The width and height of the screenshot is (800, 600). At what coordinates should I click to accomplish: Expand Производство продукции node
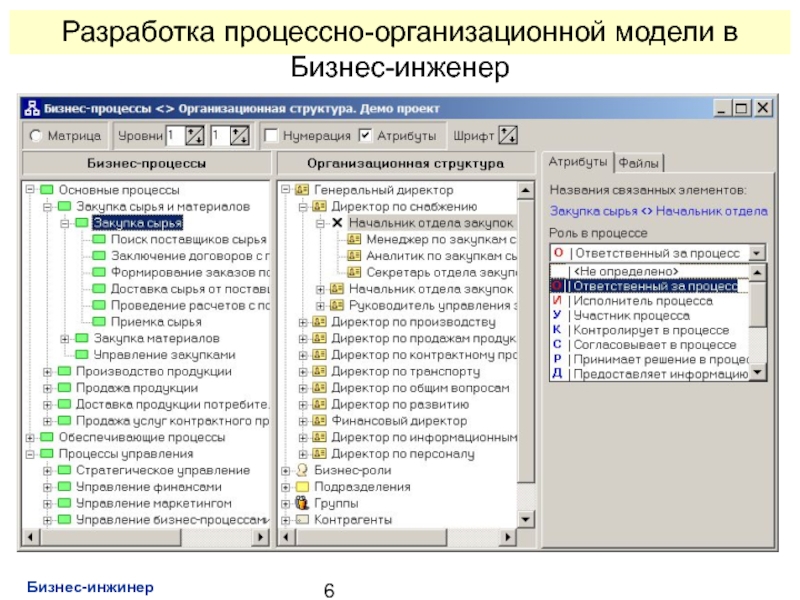click(x=47, y=371)
